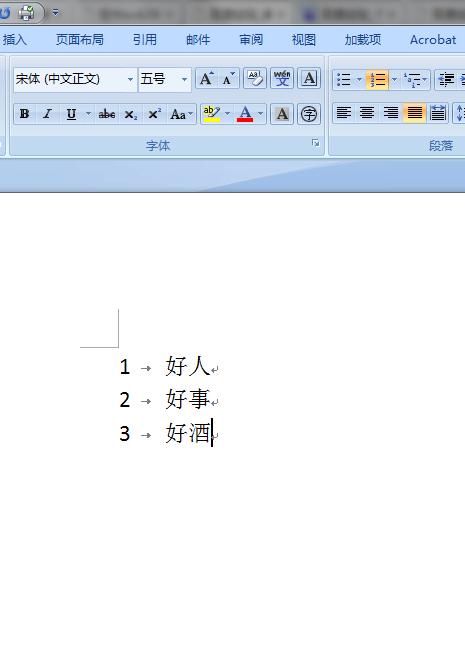Apply character border with the boxed A icon
Screen dimensions: 465x658
pyautogui.click(x=309, y=78)
